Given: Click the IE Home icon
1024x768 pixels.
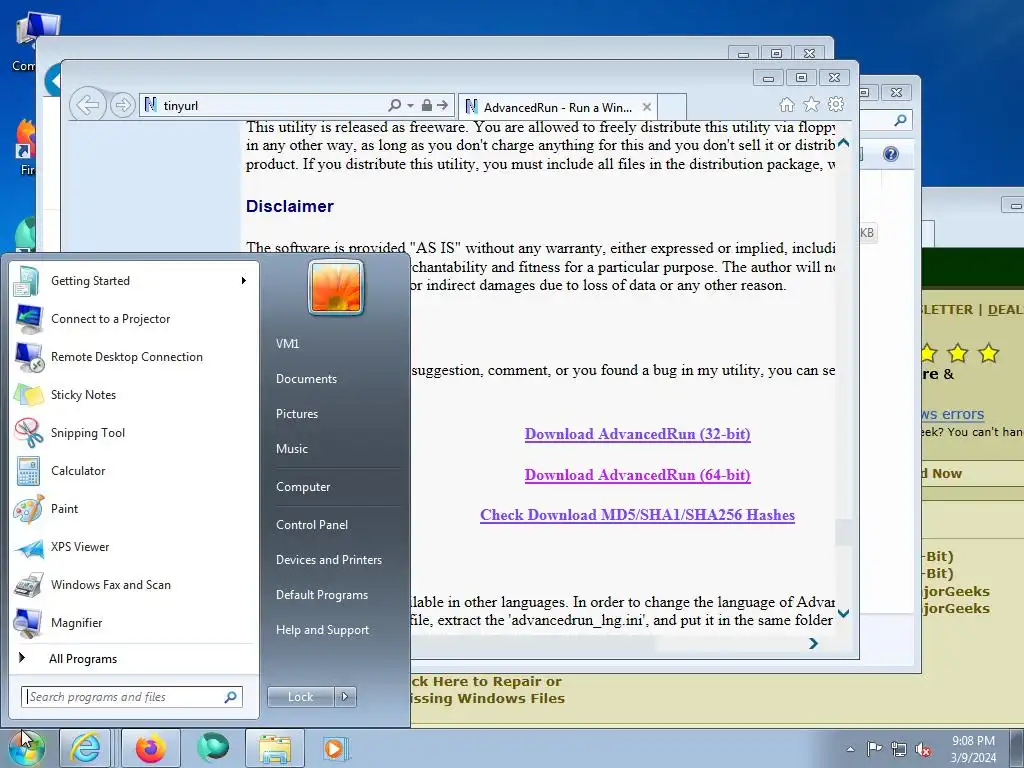Looking at the screenshot, I should (787, 104).
